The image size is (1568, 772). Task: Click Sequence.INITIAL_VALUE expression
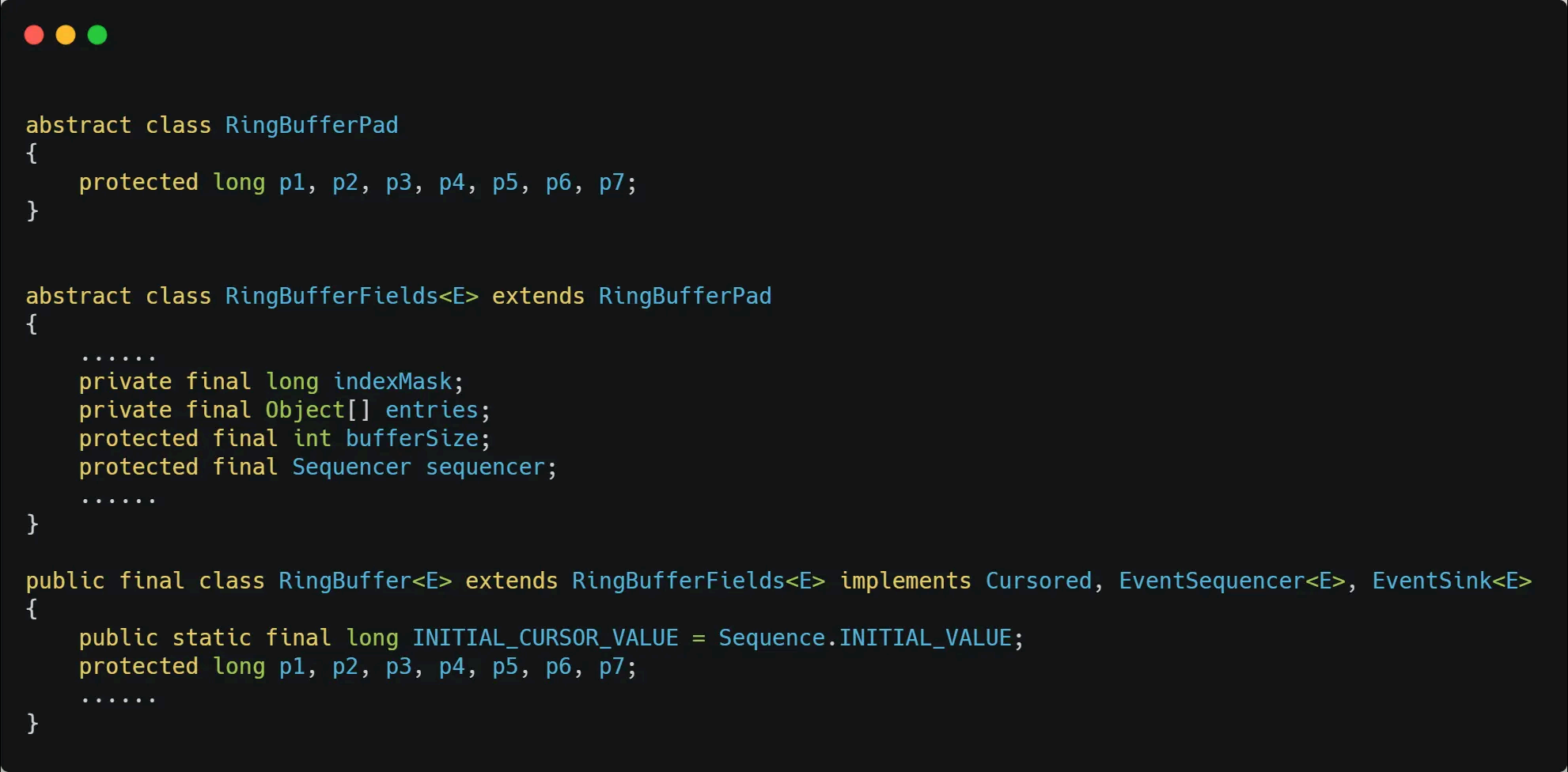tap(865, 638)
